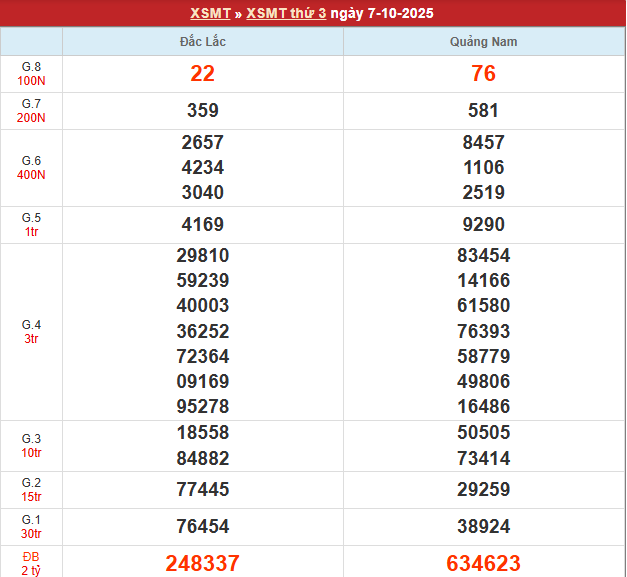Select Đắc Lắc G.4 number 09169
The height and width of the screenshot is (577, 627).
(202, 381)
